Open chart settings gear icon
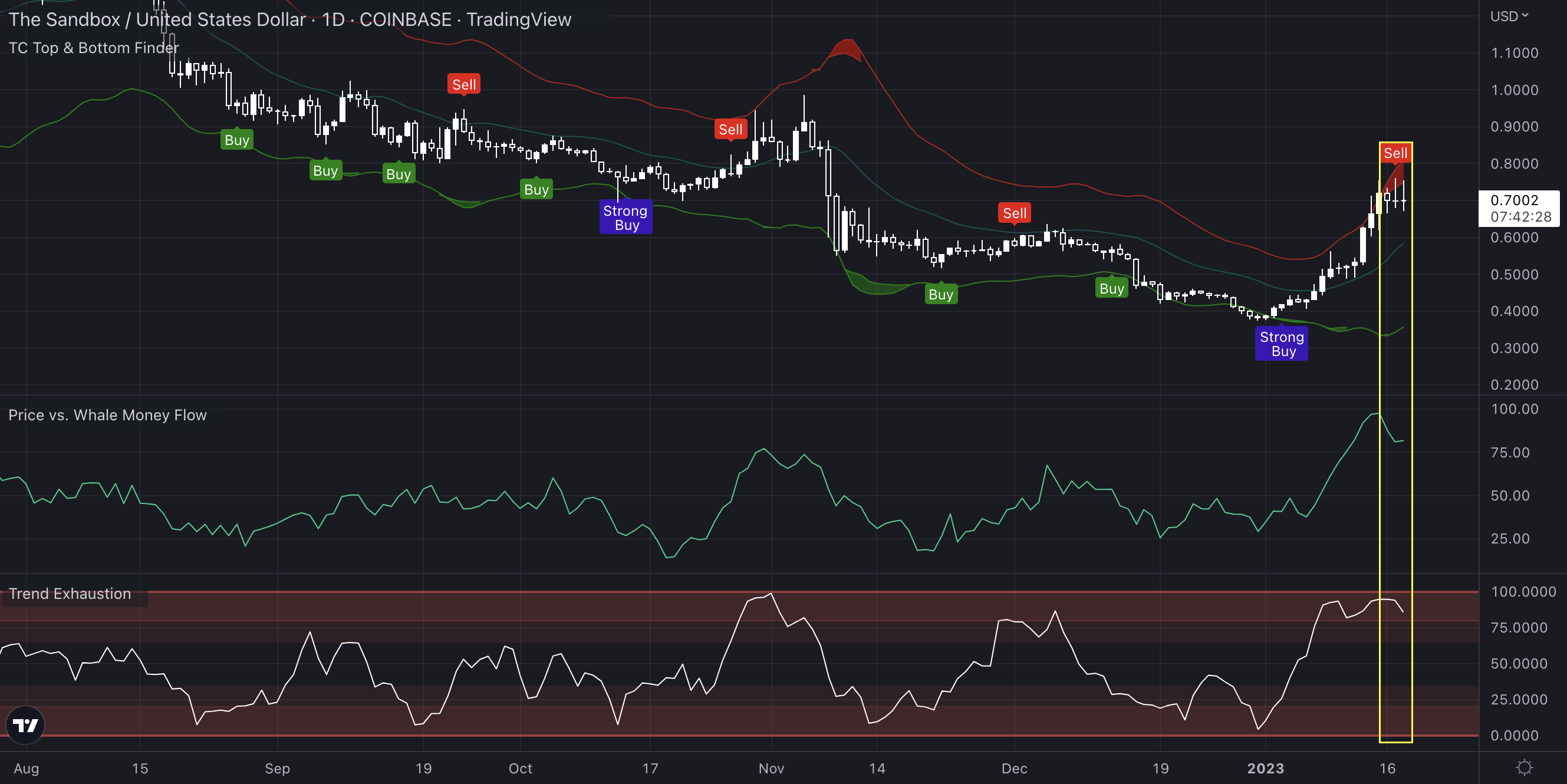 pyautogui.click(x=1524, y=767)
